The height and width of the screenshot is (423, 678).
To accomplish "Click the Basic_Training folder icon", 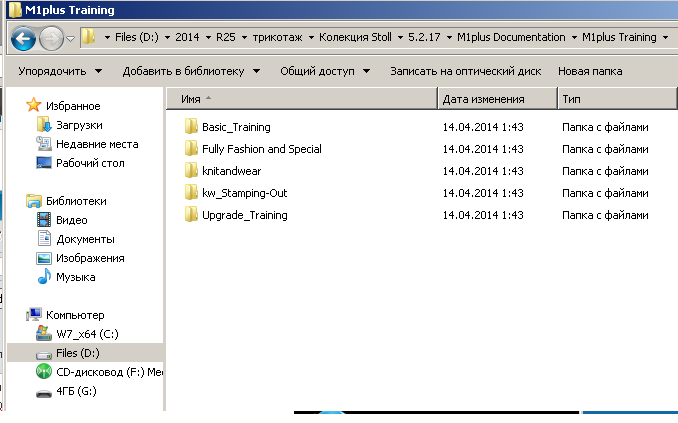I will pos(191,126).
